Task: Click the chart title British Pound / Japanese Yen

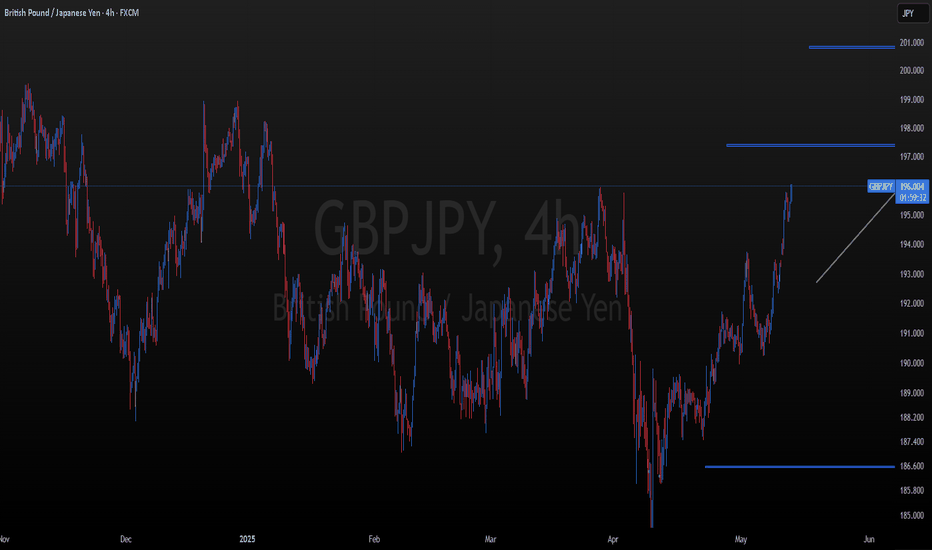Action: tap(52, 12)
